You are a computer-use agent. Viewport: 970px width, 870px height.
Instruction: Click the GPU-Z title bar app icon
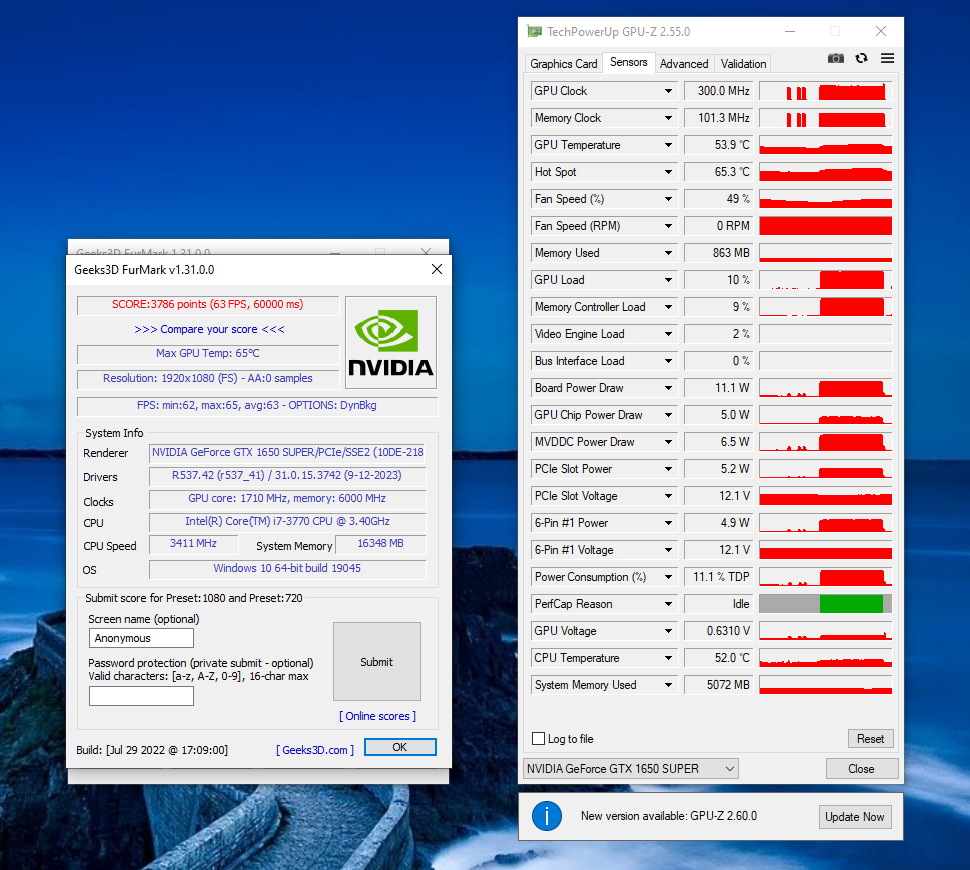(x=534, y=32)
